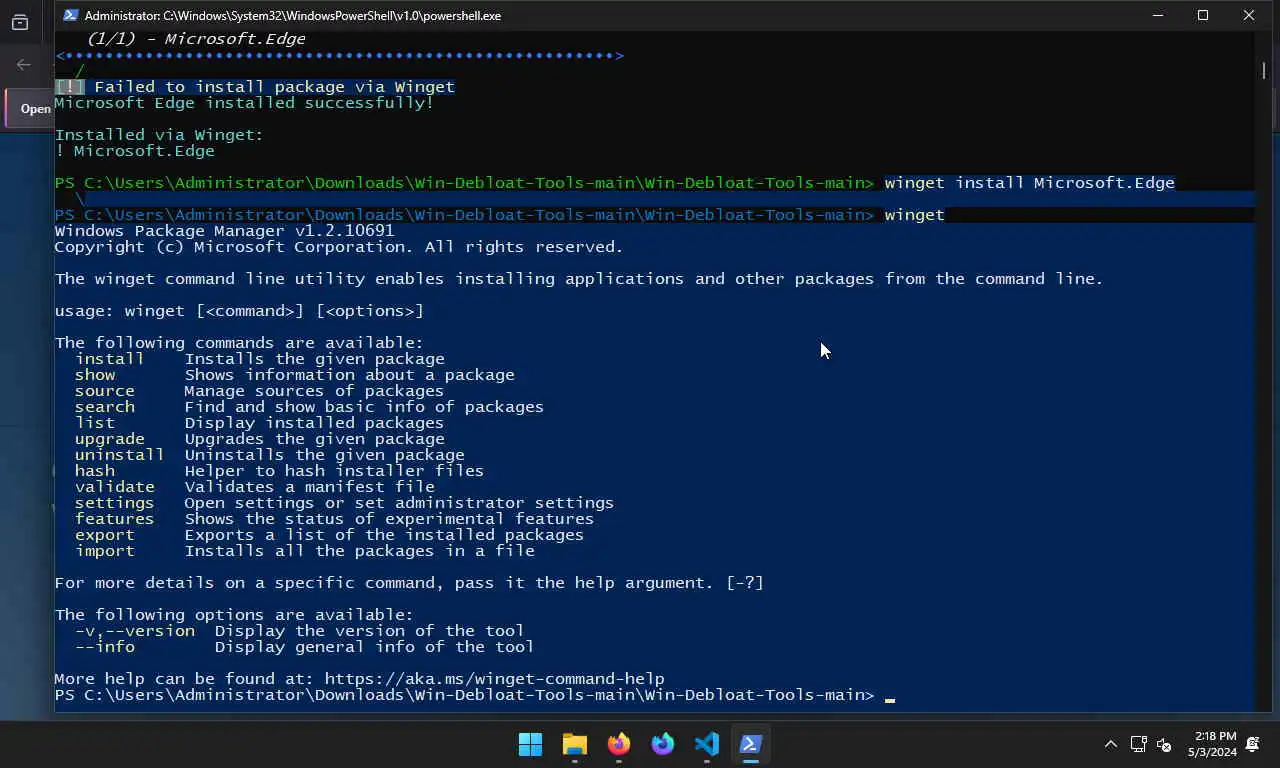Image resolution: width=1280 pixels, height=768 pixels.
Task: Click "Open settings or set administrator settings" description
Action: pos(399,503)
